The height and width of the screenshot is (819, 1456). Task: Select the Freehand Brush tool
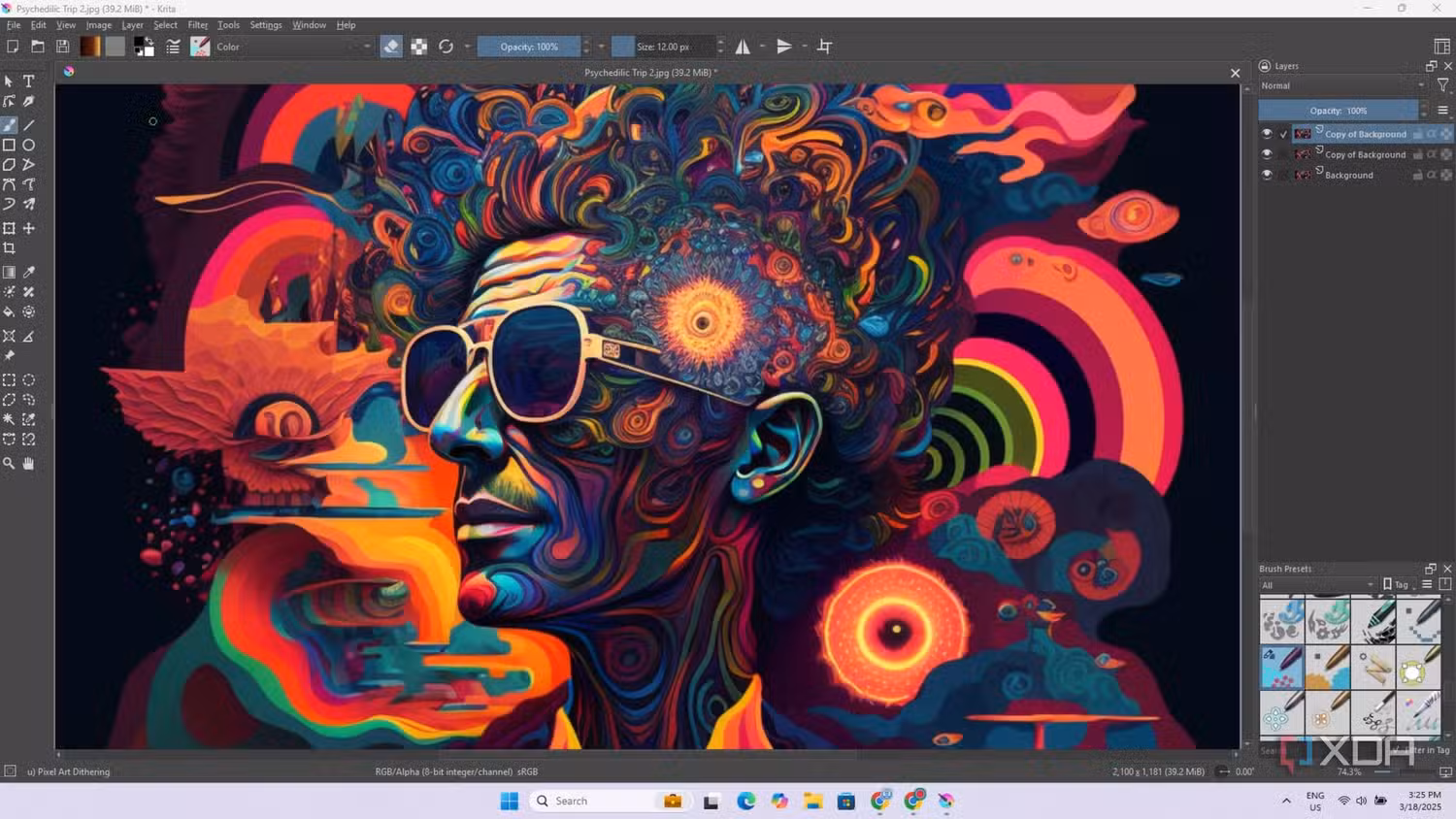point(9,124)
